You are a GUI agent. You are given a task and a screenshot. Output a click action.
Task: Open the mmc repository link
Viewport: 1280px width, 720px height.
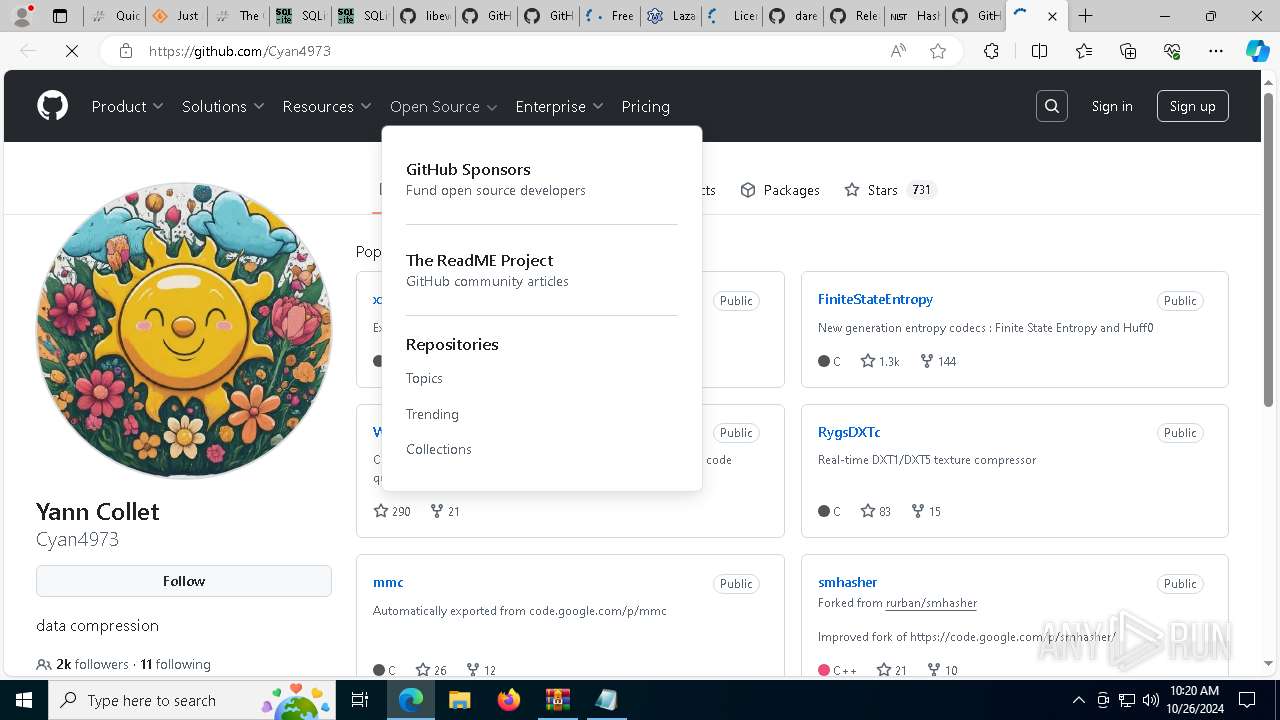point(388,582)
